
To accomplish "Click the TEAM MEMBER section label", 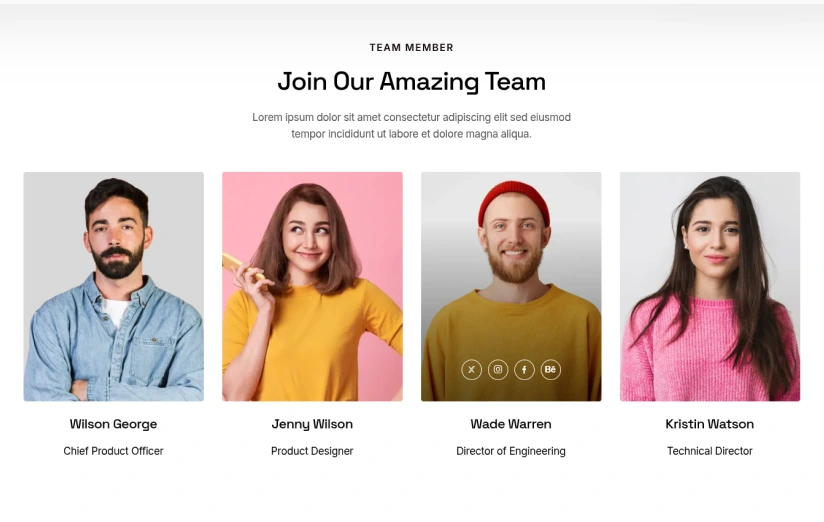I will 411,47.
